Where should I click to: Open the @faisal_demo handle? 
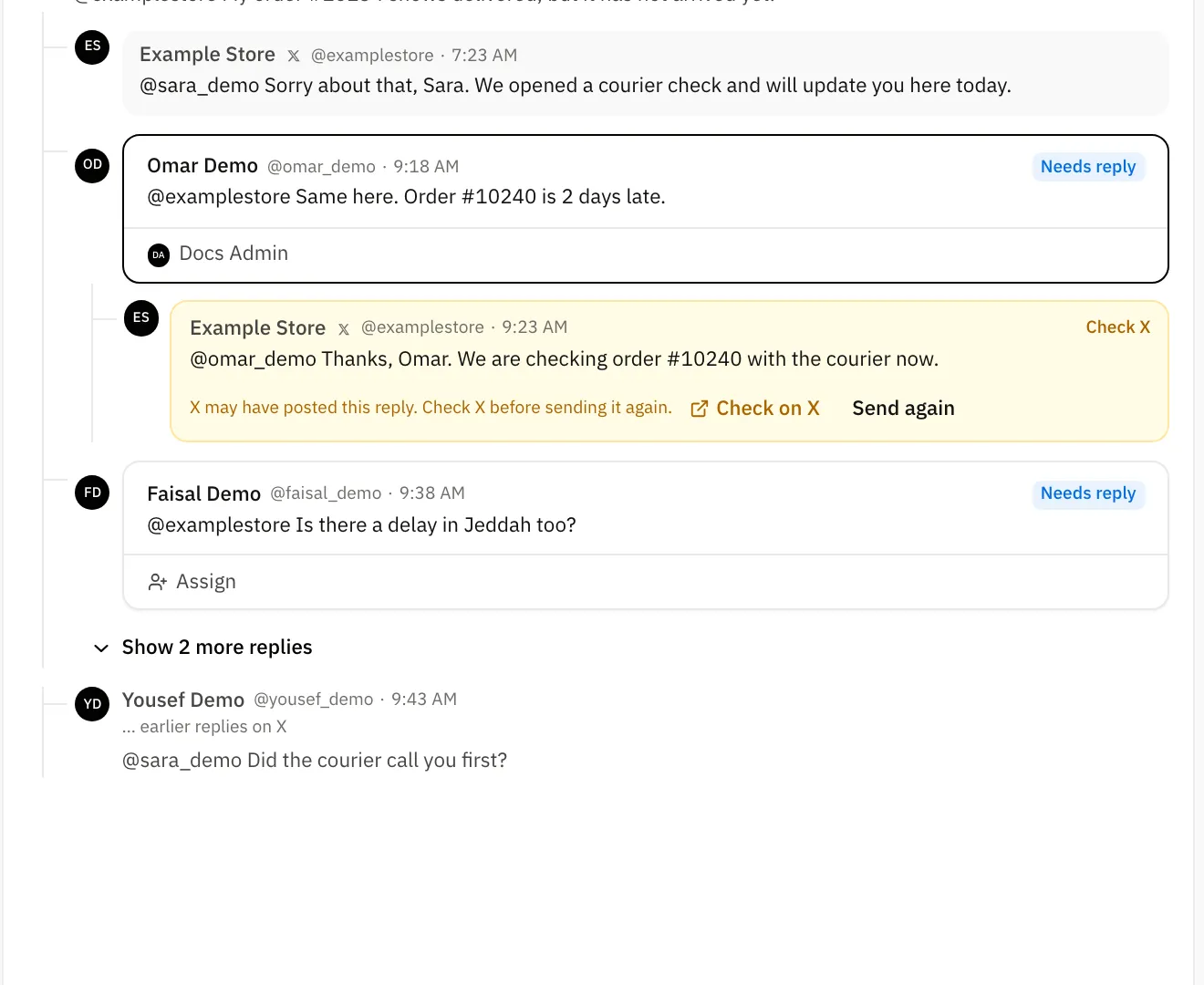click(326, 493)
